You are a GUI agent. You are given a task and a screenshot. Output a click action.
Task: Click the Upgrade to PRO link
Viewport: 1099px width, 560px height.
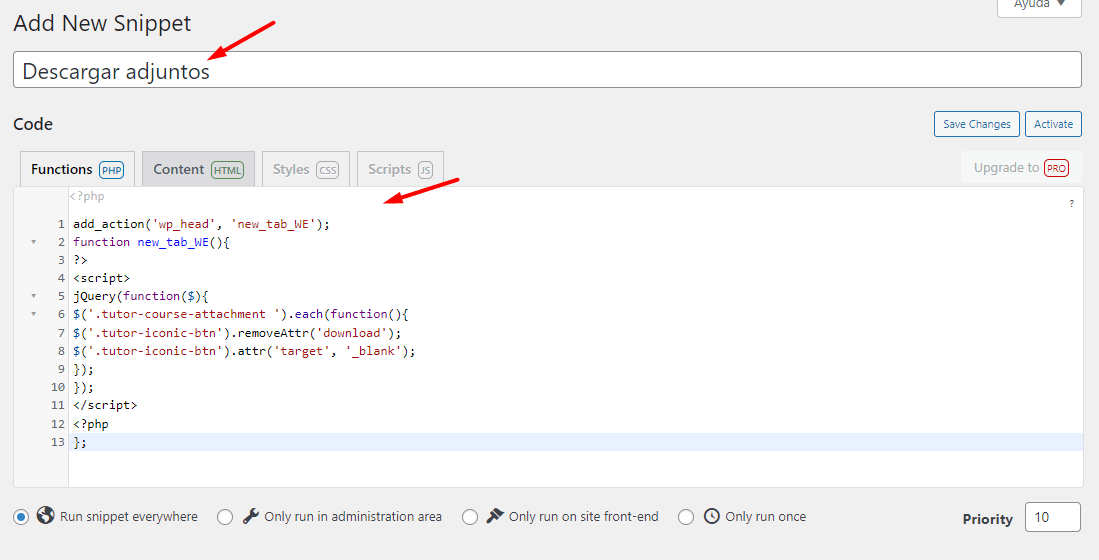[1021, 168]
